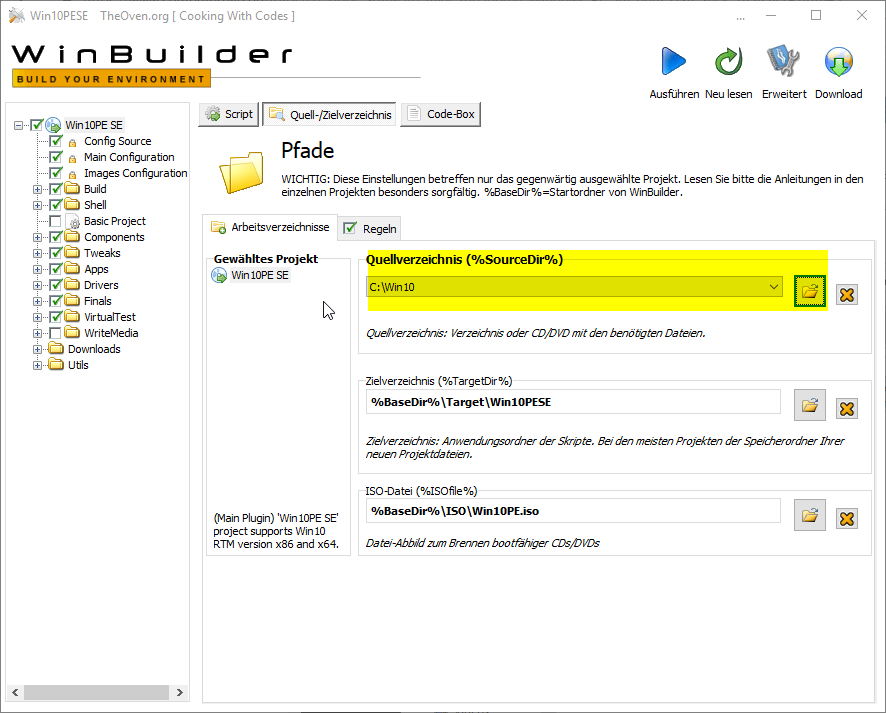This screenshot has height=713, width=886.
Task: Uncheck the Win10PE SE root checkbox
Action: 37,125
